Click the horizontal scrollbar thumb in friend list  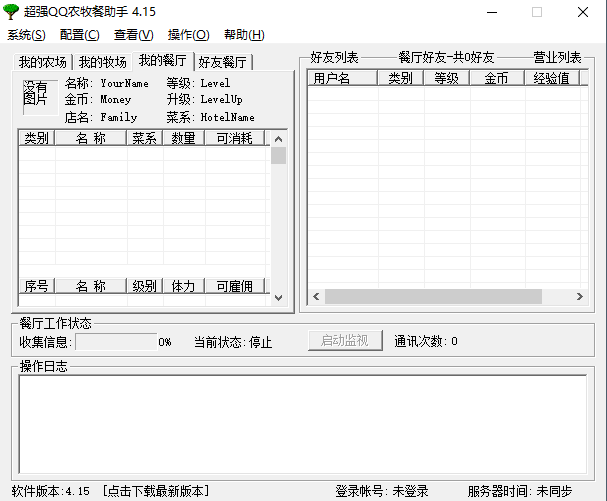[x=433, y=297]
